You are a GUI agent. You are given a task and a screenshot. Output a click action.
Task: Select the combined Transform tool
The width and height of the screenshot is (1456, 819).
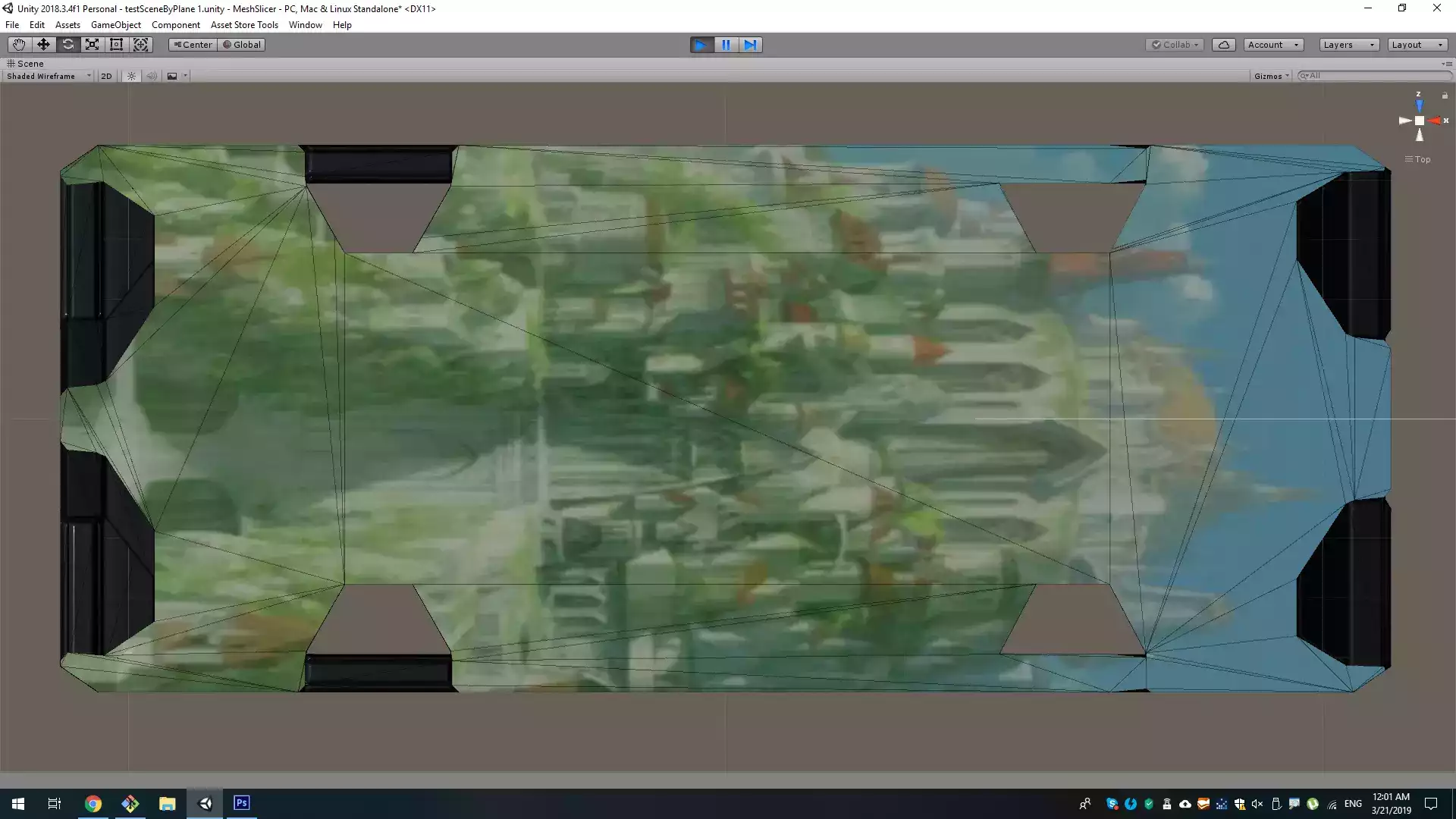(141, 45)
